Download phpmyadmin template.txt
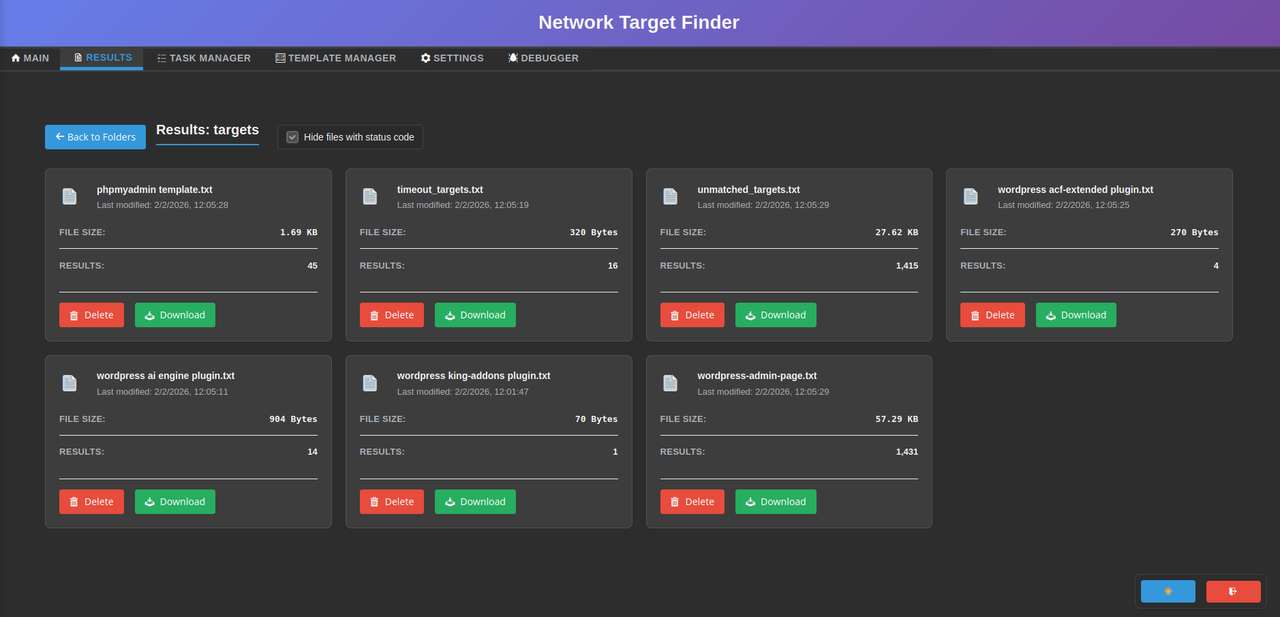 [x=175, y=315]
